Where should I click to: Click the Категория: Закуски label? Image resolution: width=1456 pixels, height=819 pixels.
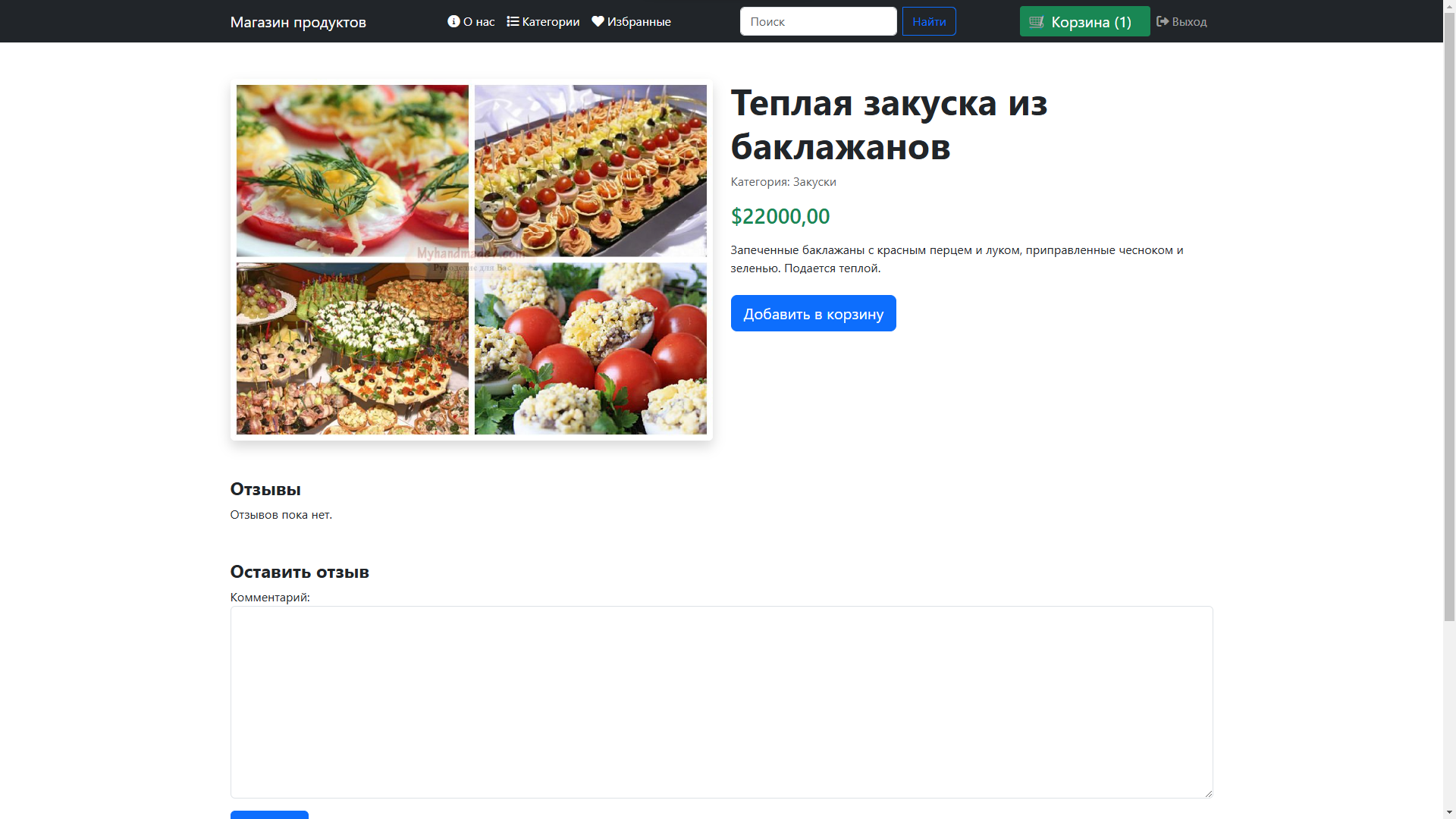[x=783, y=182]
